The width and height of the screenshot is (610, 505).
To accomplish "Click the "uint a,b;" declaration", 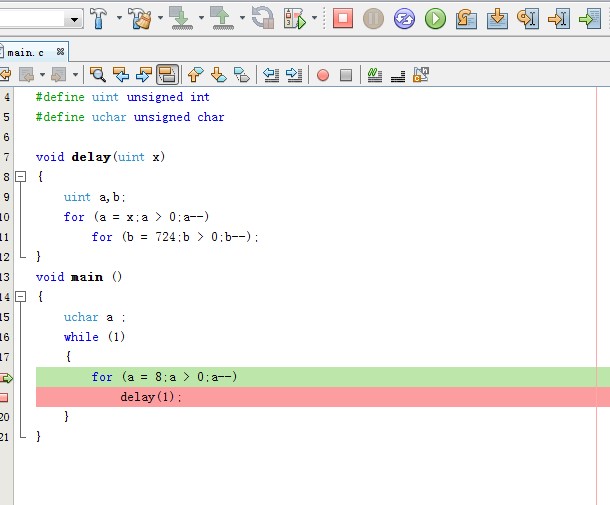I will (x=95, y=197).
